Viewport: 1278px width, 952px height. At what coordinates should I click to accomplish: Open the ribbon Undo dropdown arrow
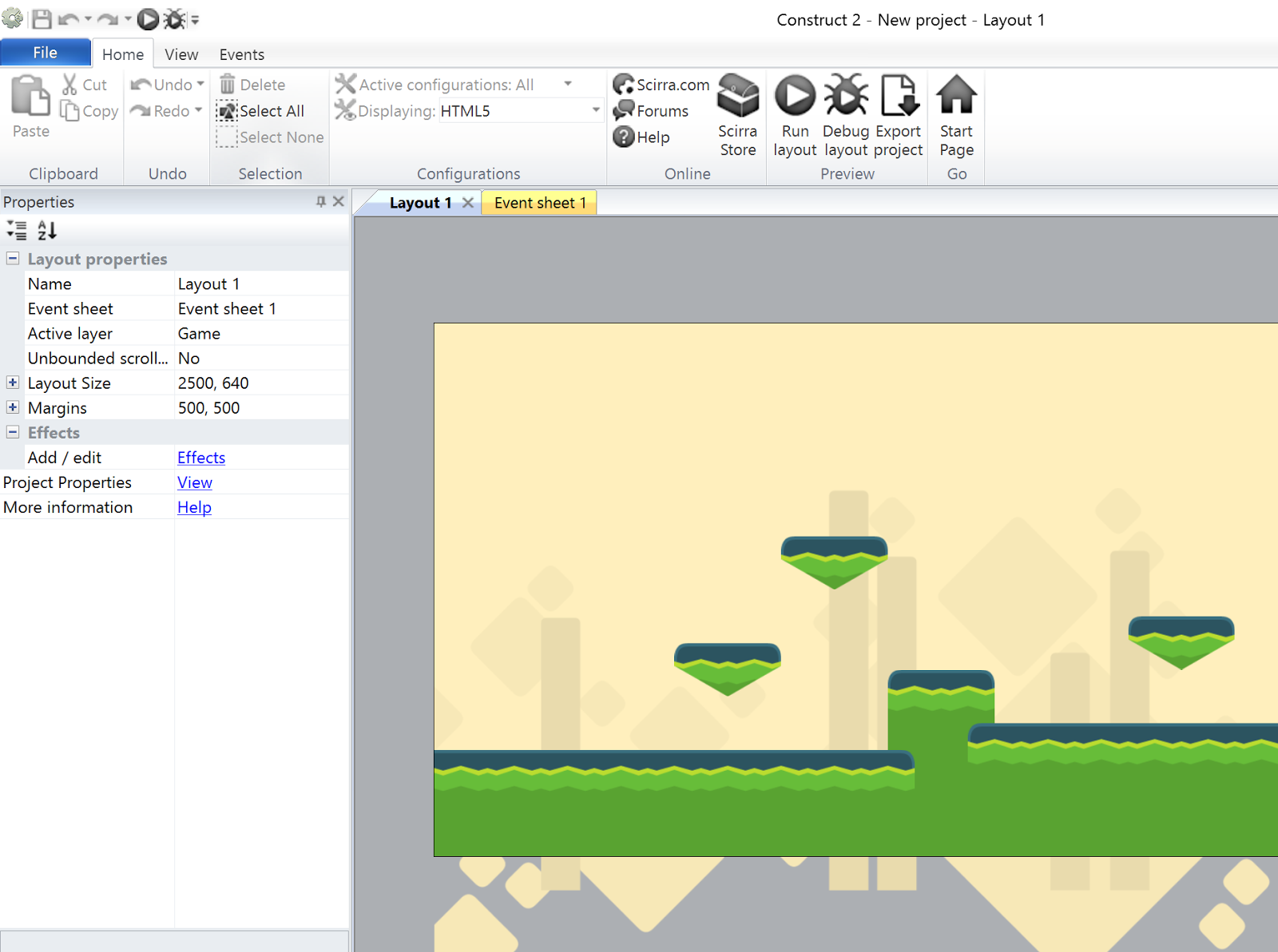200,84
